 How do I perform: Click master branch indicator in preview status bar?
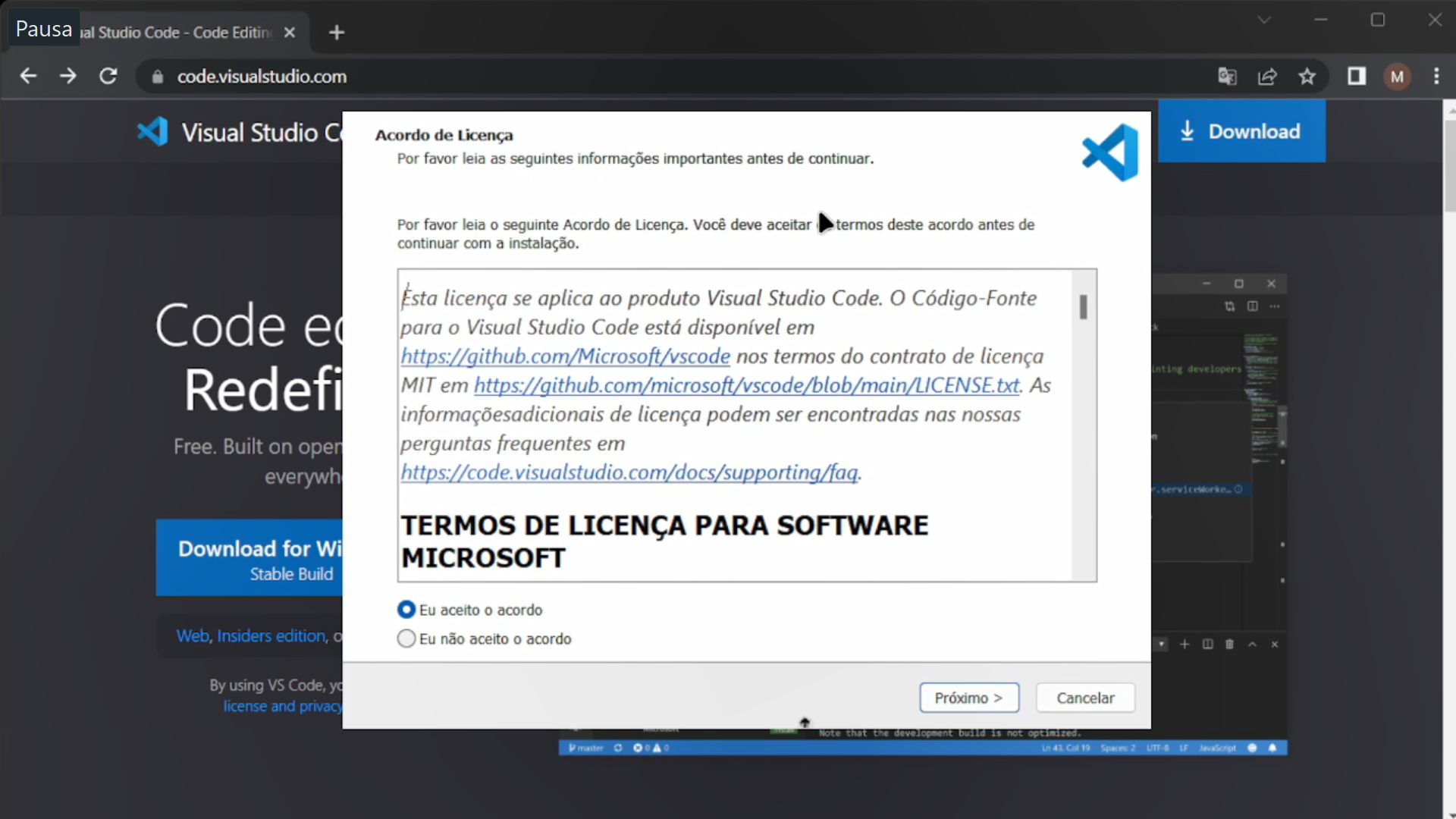(585, 748)
